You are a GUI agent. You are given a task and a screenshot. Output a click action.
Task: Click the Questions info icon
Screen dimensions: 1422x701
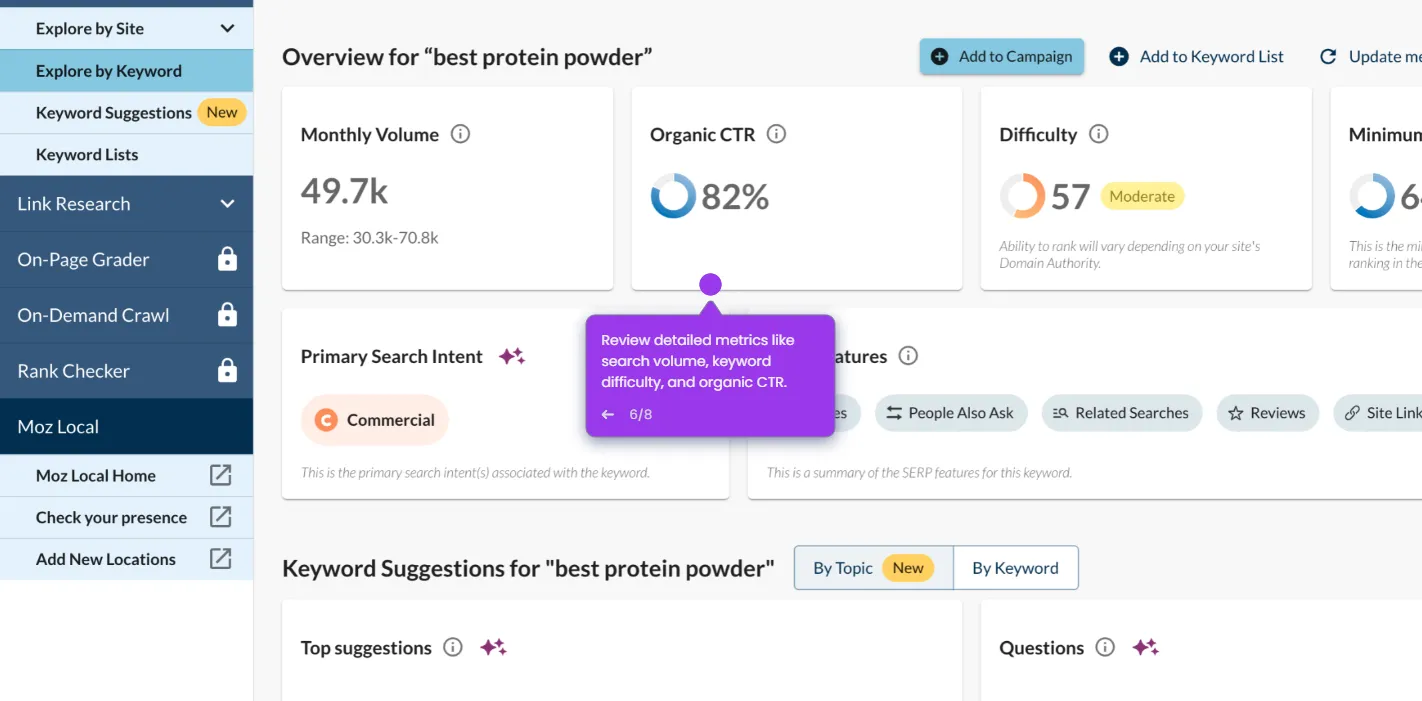pos(1105,647)
